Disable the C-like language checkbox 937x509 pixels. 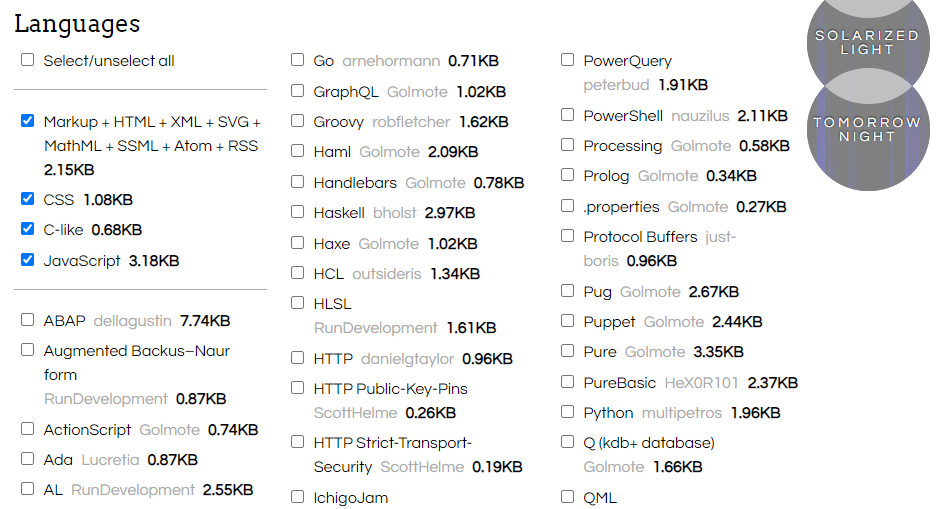(27, 229)
